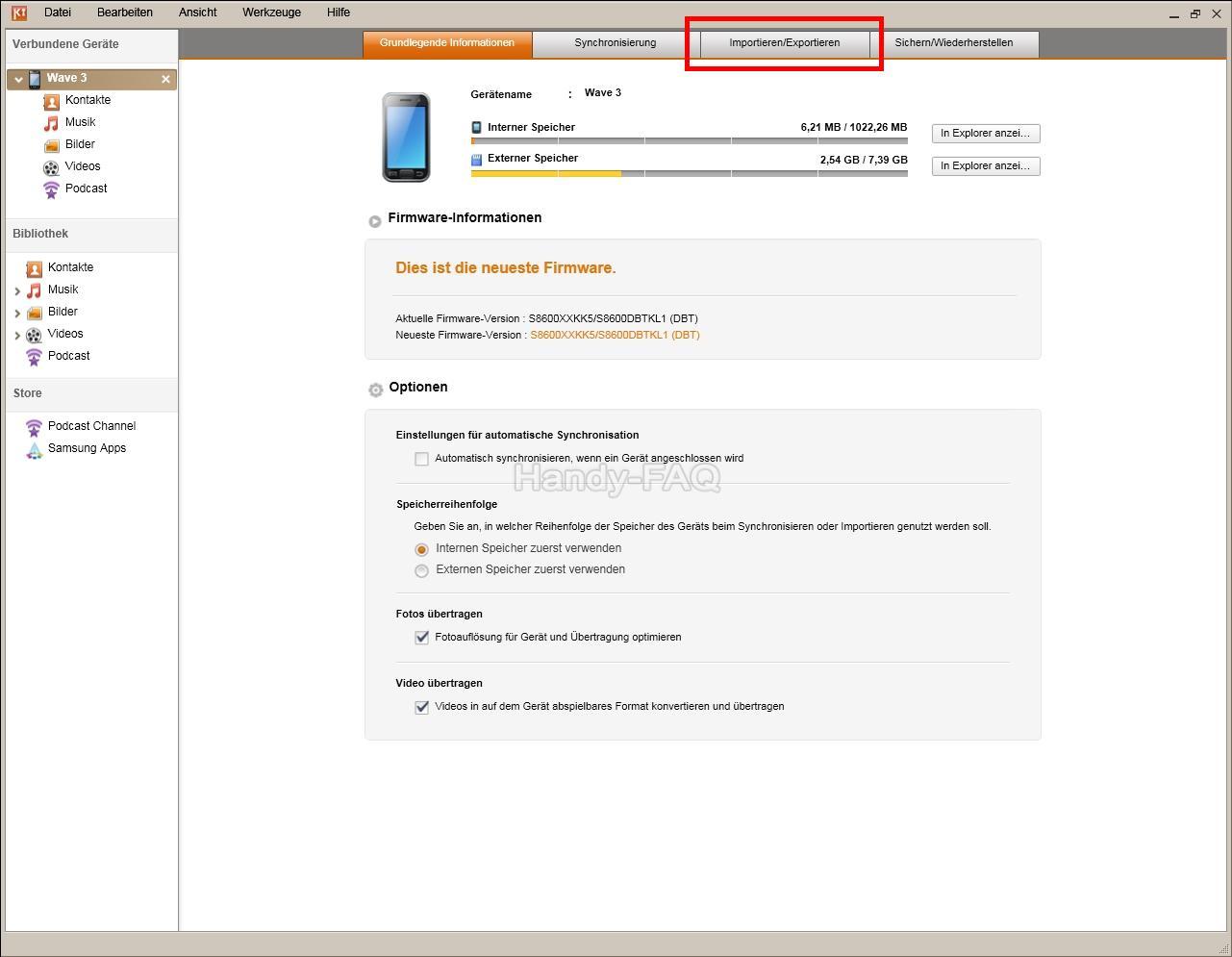This screenshot has height=957, width=1232.
Task: Open device Podcast icon under Wave 3
Action: (51, 189)
